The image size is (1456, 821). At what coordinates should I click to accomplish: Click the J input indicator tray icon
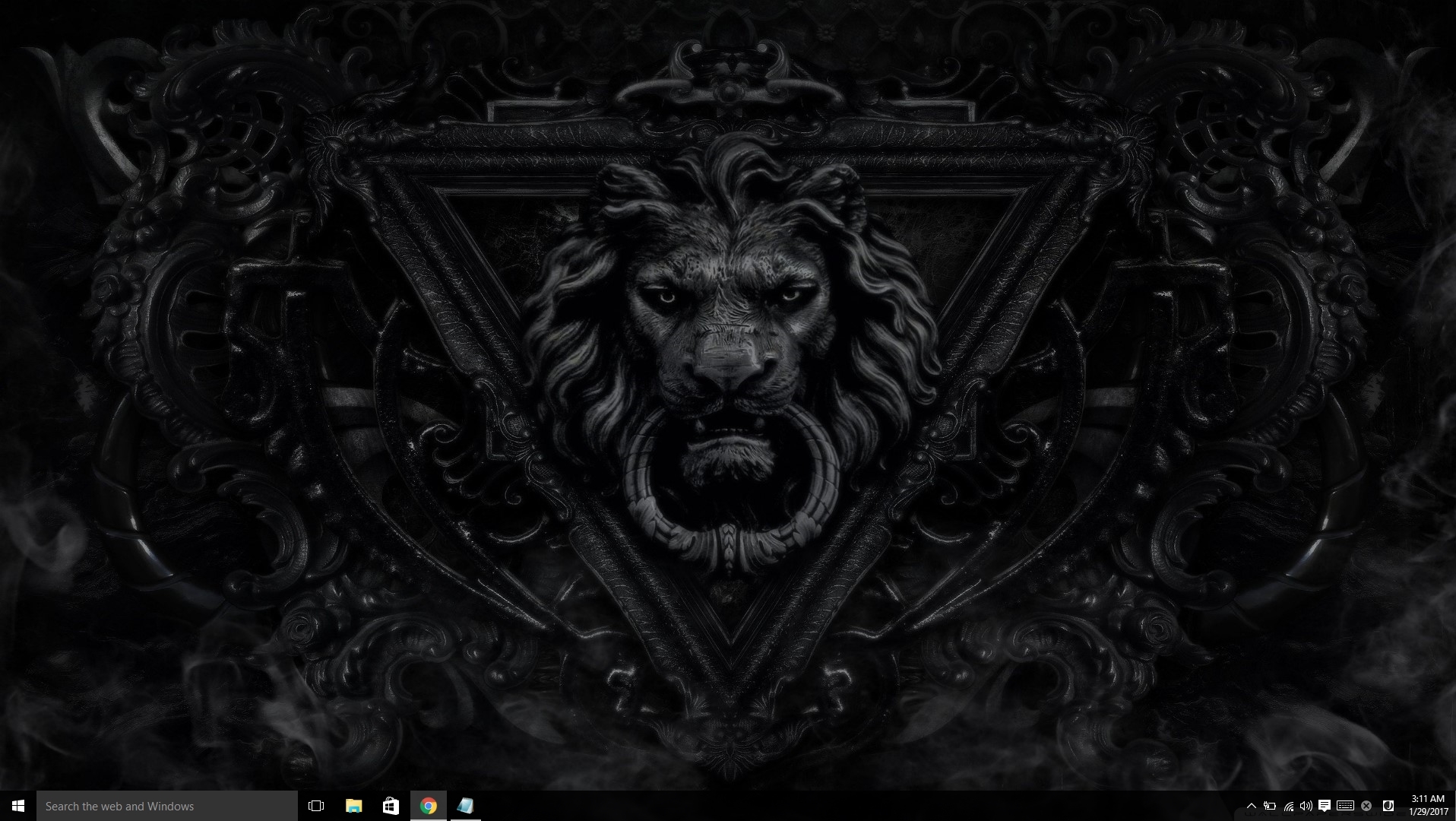(x=1388, y=806)
